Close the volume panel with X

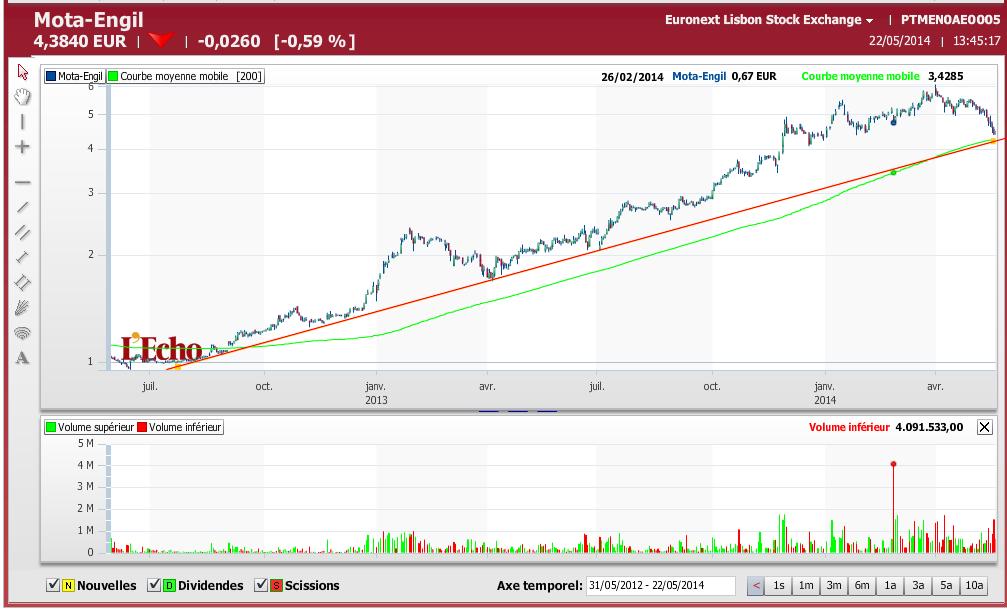tap(984, 427)
